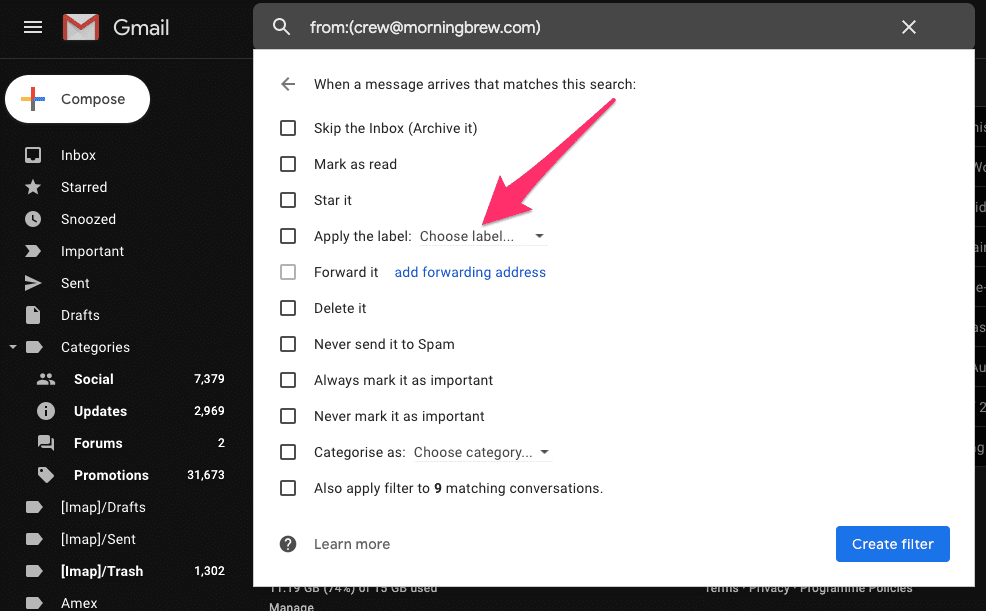986x611 pixels.
Task: Tick the Forward it checkbox
Action: pyautogui.click(x=288, y=272)
